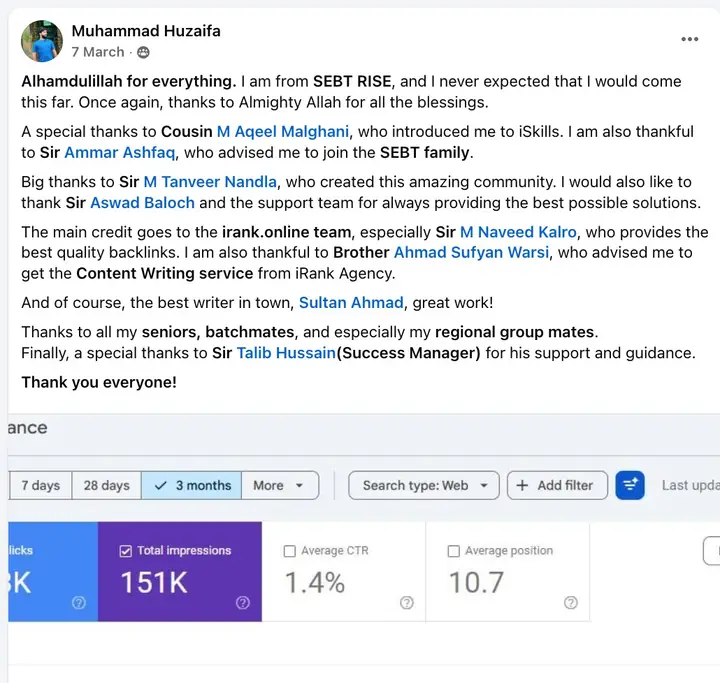Screen dimensions: 720x683
Task: Click the 1.4% average CTR value
Action: click(315, 583)
